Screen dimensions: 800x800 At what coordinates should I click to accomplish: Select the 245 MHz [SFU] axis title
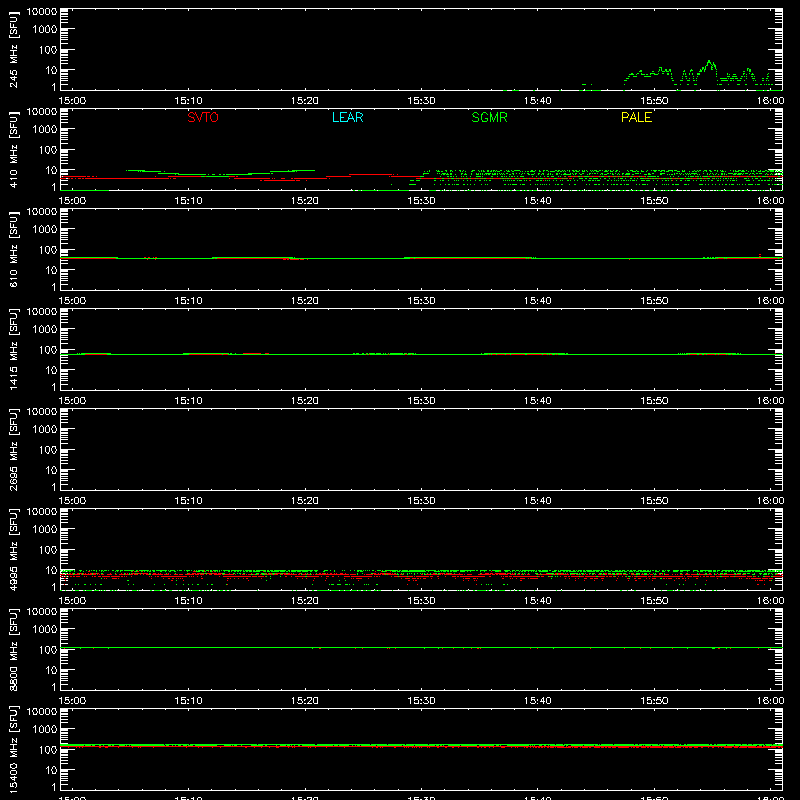(13, 49)
